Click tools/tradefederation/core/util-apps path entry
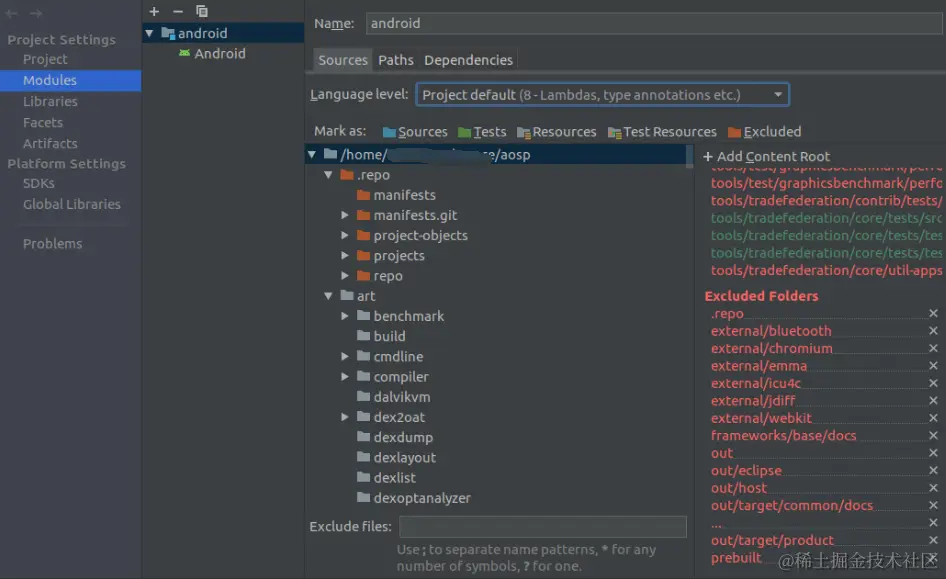The width and height of the screenshot is (946, 579). click(x=826, y=270)
